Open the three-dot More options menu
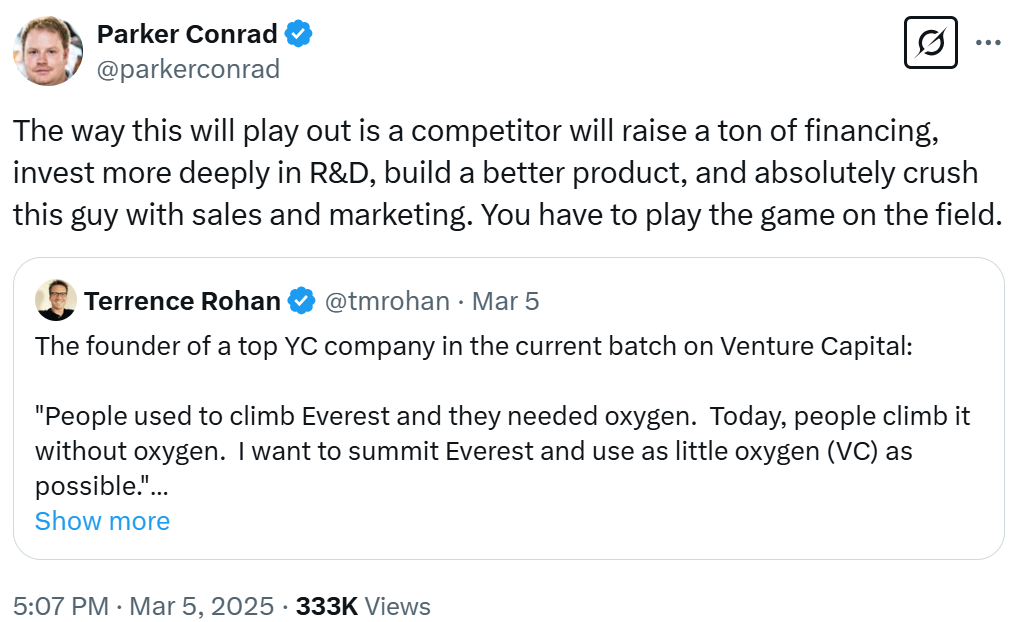The height and width of the screenshot is (622, 1009). (x=987, y=43)
